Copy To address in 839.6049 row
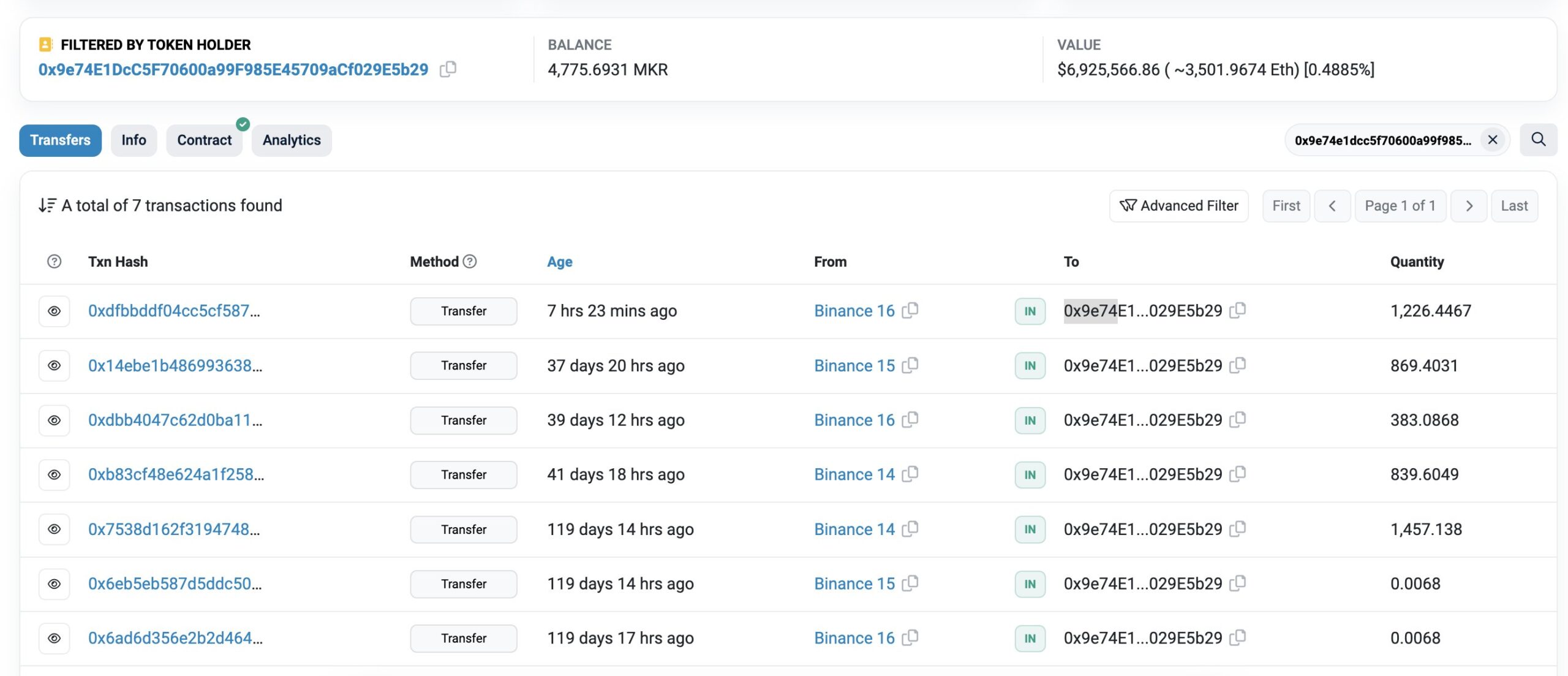 point(1237,474)
